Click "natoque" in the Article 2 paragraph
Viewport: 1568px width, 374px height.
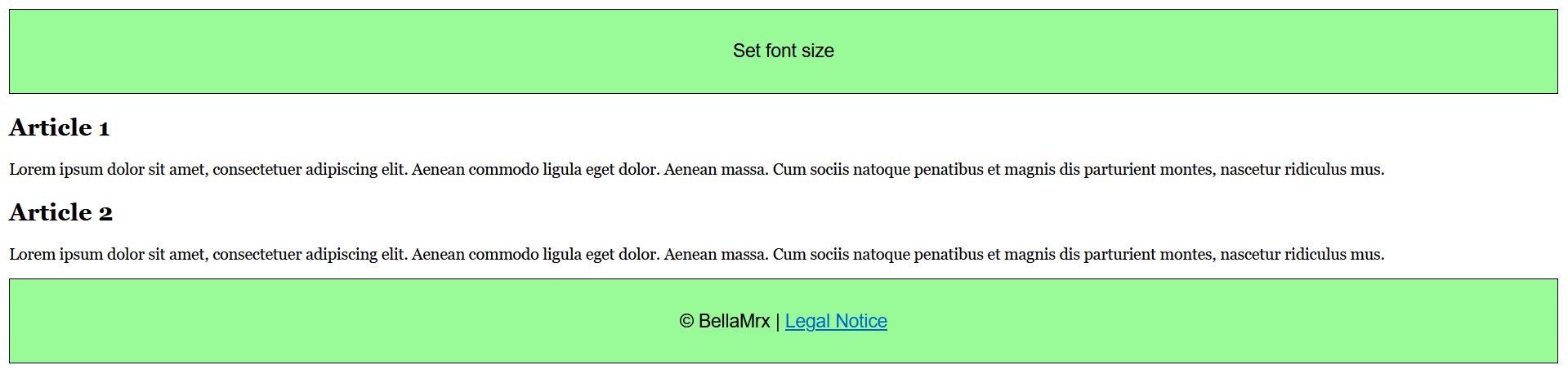click(881, 255)
